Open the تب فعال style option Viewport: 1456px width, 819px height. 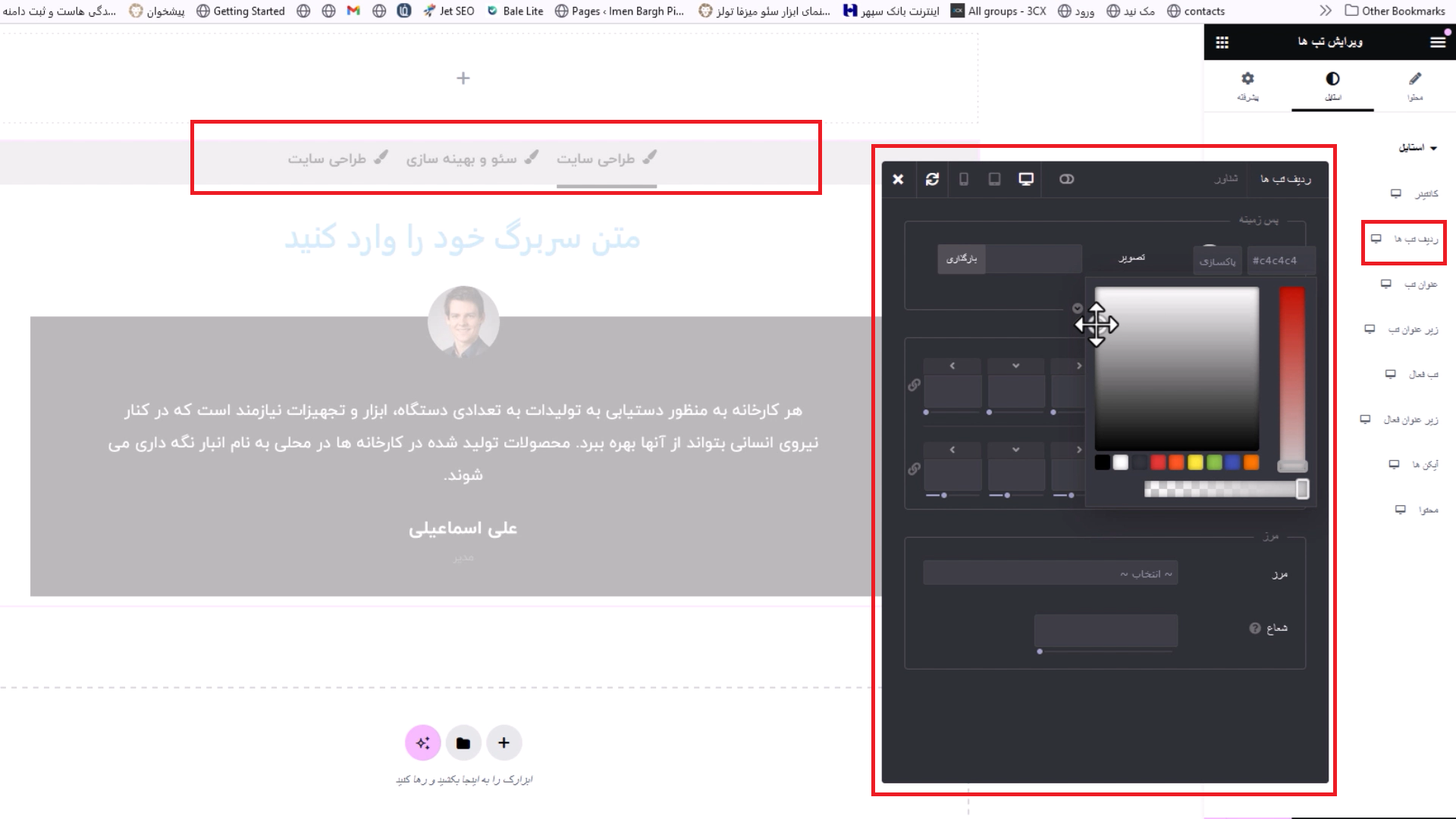click(1423, 375)
